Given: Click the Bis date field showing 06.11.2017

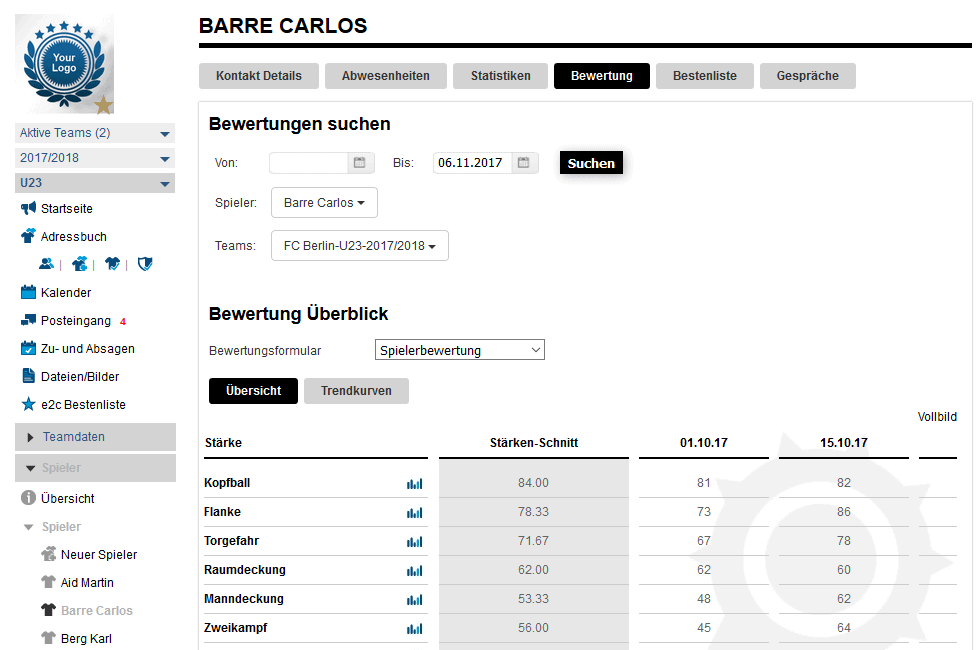Looking at the screenshot, I should click(x=472, y=162).
